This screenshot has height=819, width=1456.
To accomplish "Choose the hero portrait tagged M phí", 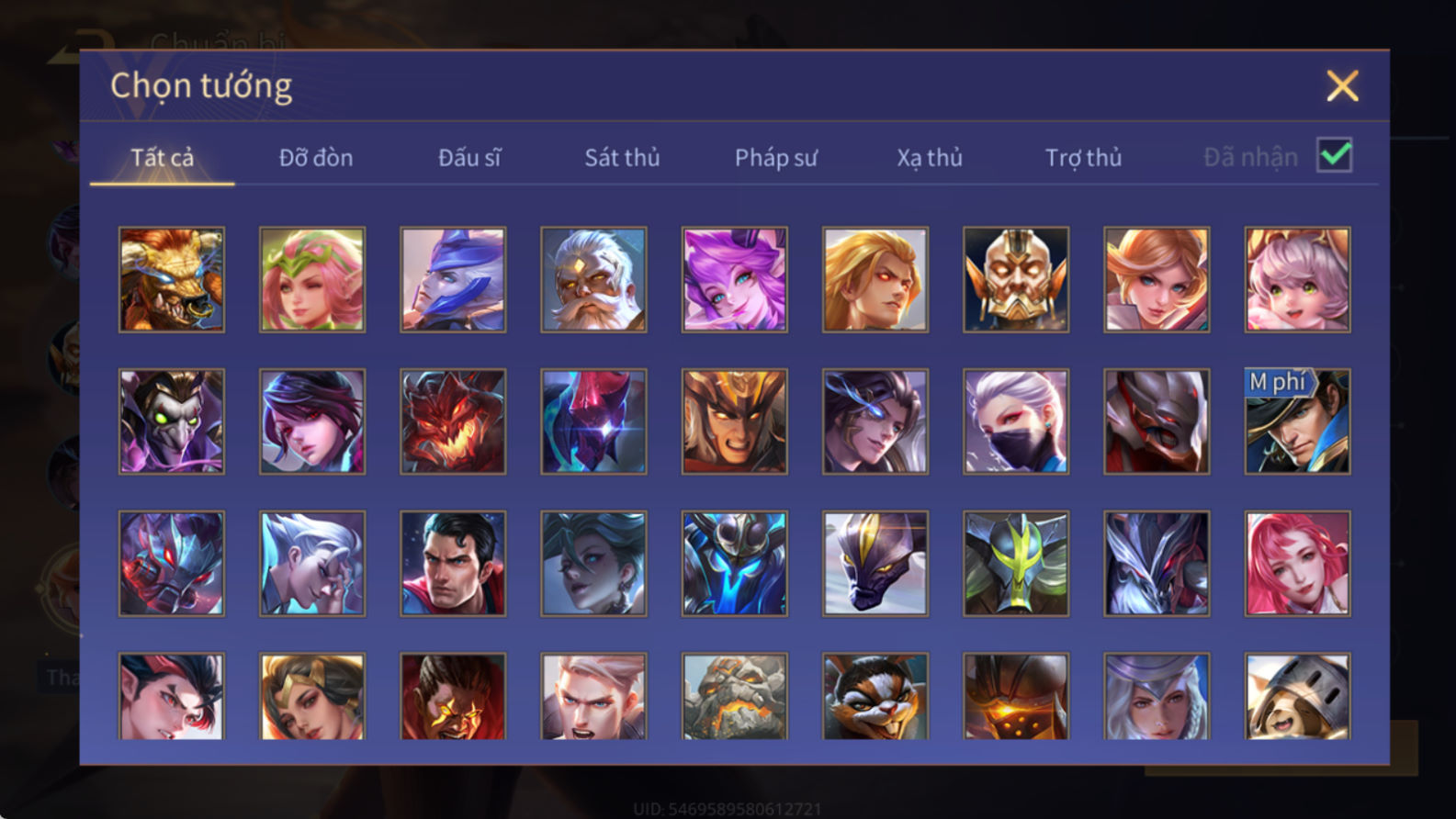I will (1297, 421).
